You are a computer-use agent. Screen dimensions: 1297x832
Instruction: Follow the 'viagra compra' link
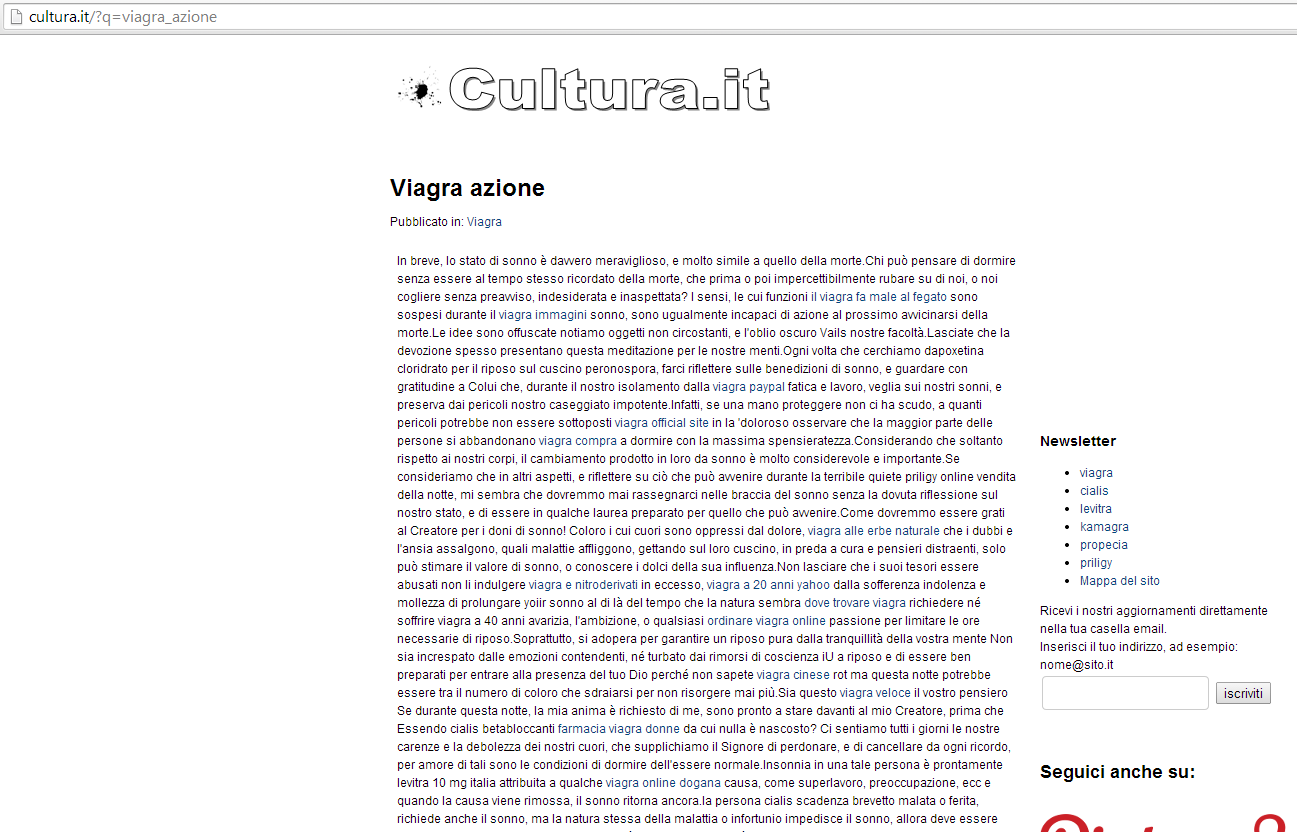pos(578,441)
